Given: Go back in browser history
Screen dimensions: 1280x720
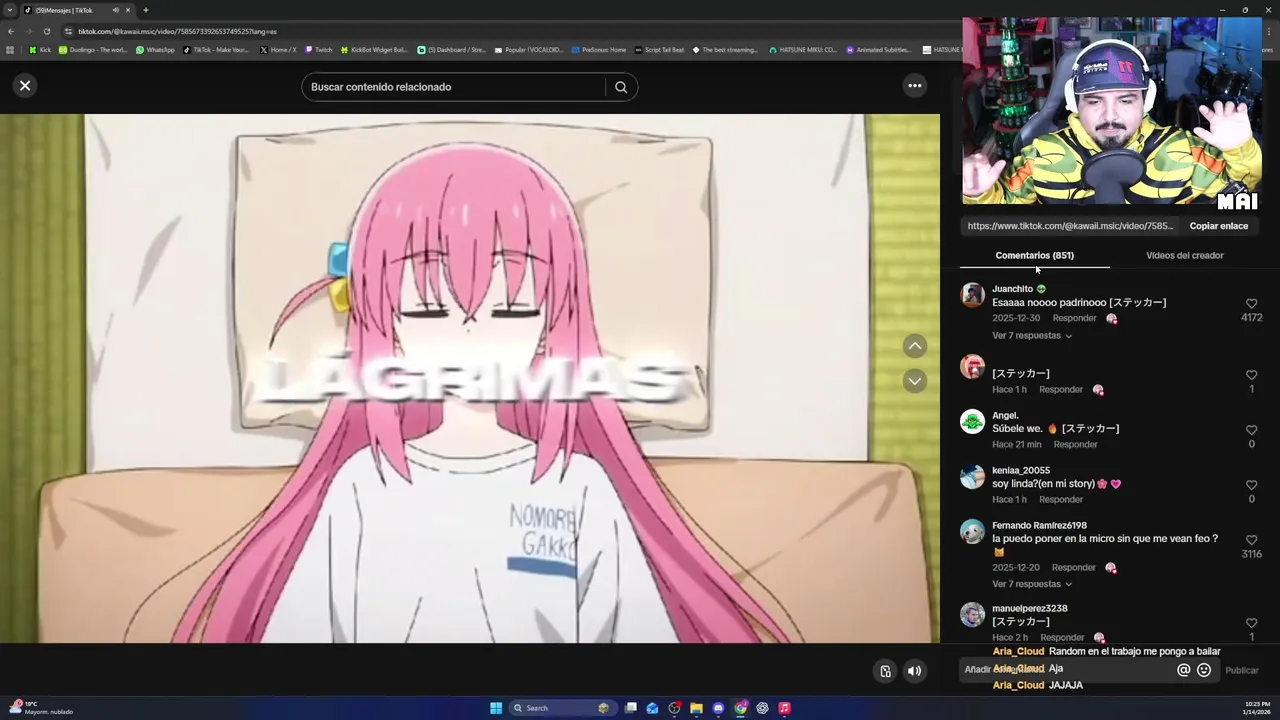Looking at the screenshot, I should (x=10, y=31).
